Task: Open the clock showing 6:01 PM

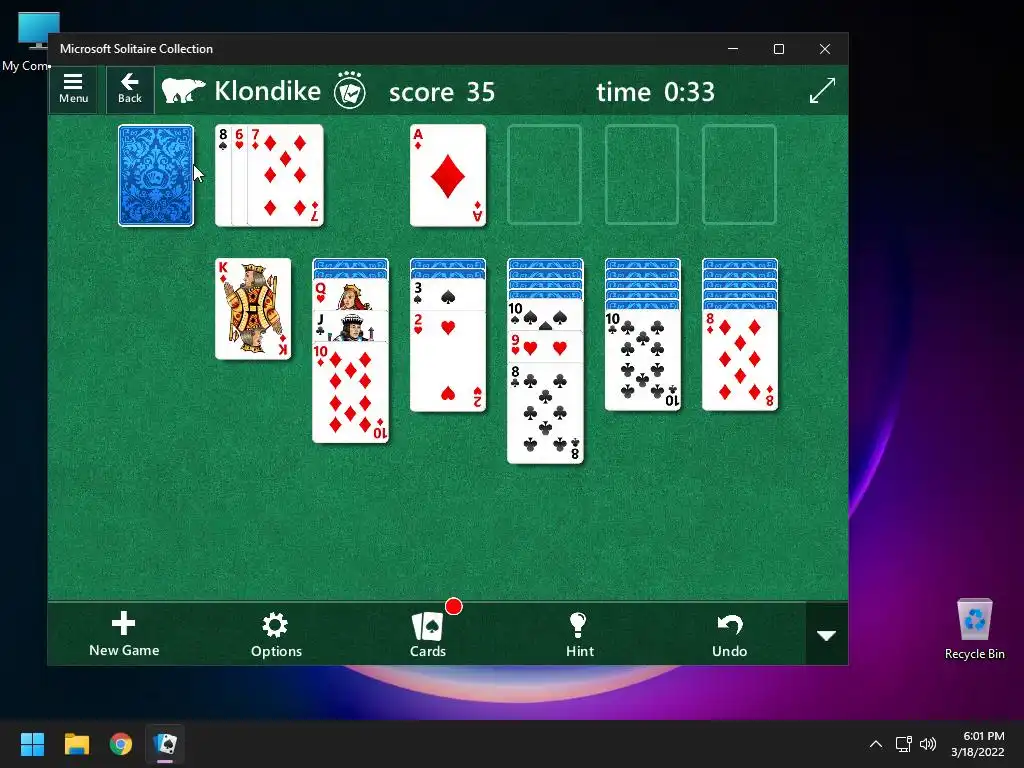Action: (978, 744)
